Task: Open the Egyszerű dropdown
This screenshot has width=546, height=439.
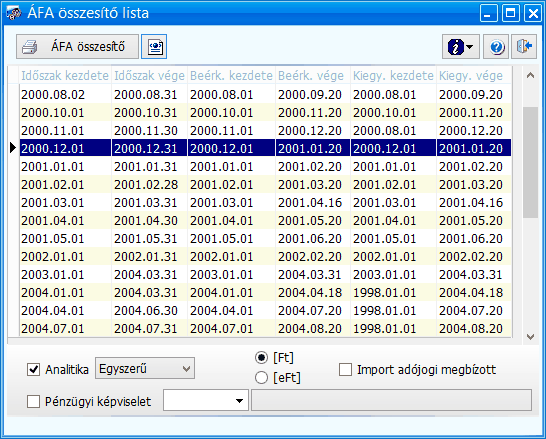Action: coord(145,368)
